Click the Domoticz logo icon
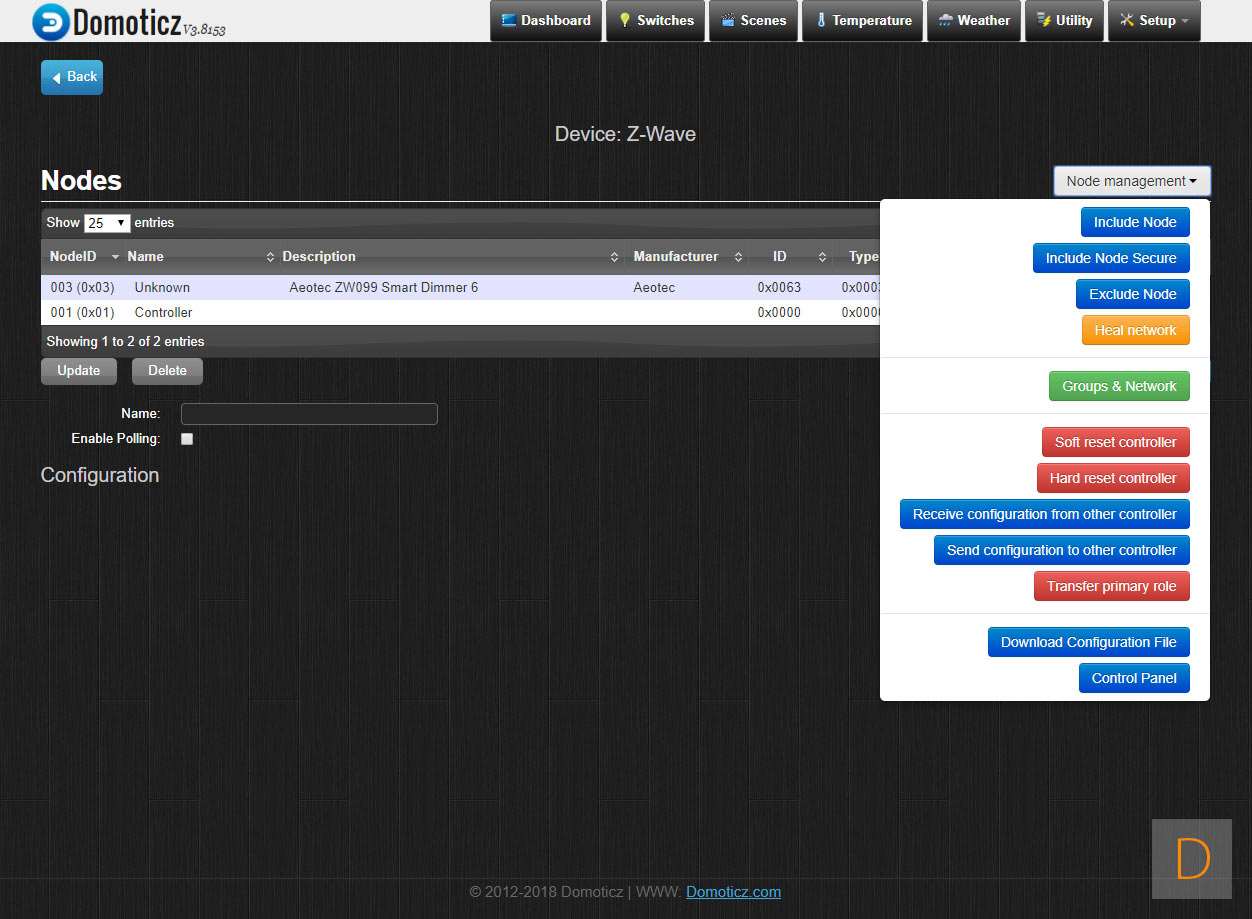1252x919 pixels. [x=51, y=22]
